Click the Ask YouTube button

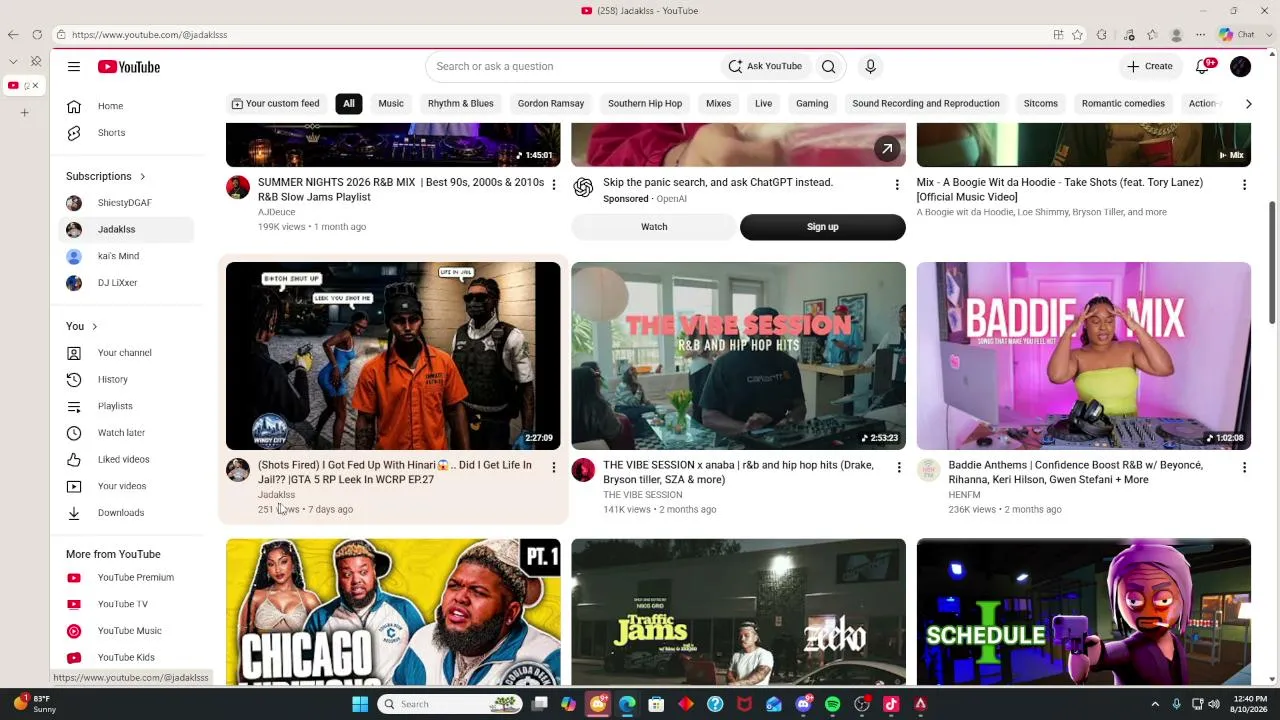[x=765, y=67]
